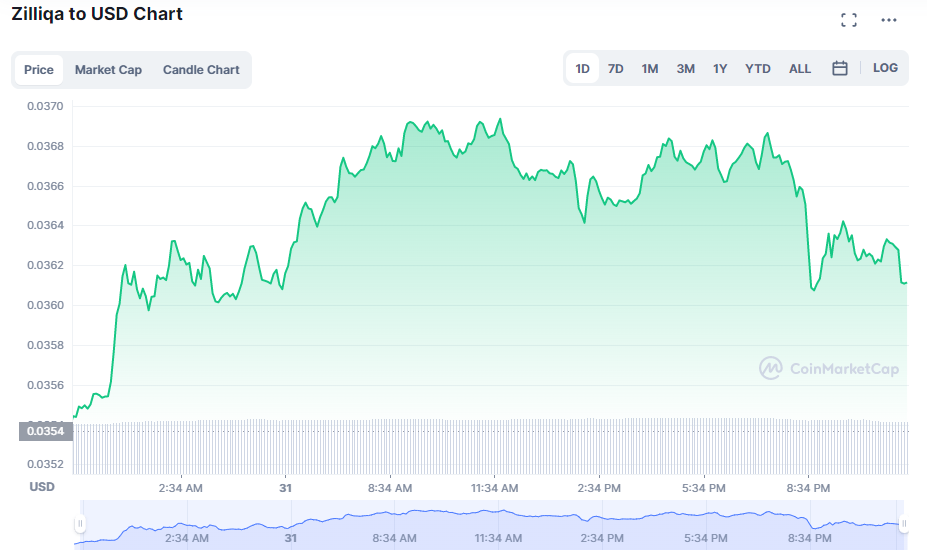
Task: Click the 2:34 AM label on main axis
Action: (x=180, y=489)
